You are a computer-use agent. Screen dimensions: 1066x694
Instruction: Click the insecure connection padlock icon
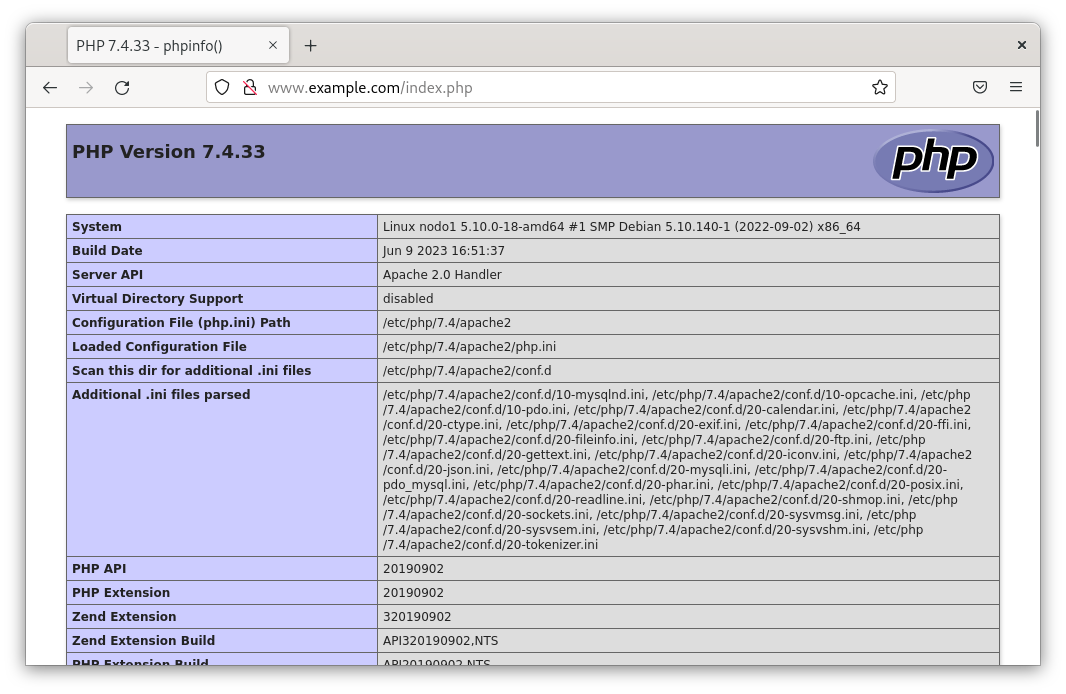coord(249,88)
